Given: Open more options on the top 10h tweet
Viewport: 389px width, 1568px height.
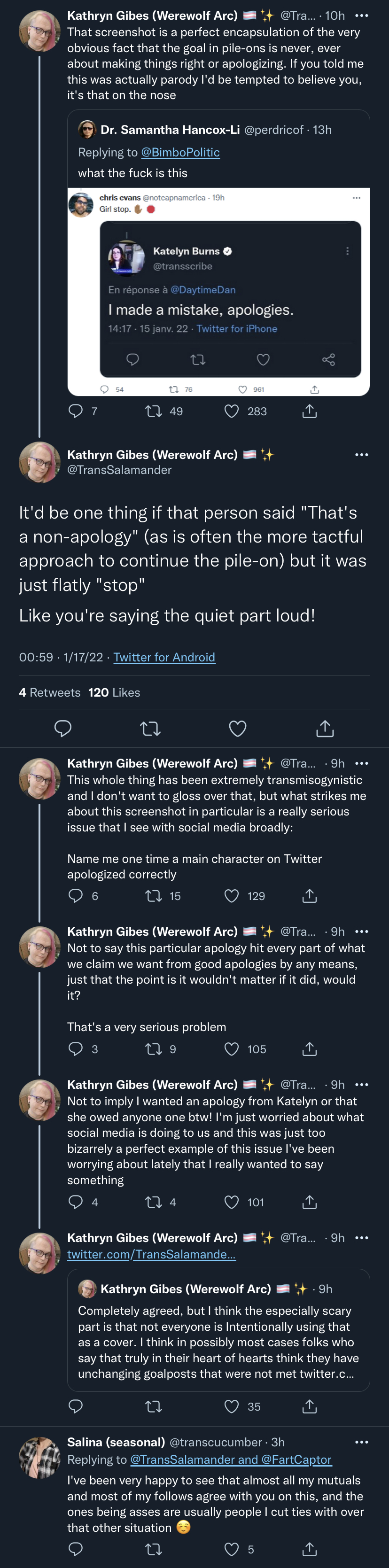Looking at the screenshot, I should pyautogui.click(x=362, y=15).
